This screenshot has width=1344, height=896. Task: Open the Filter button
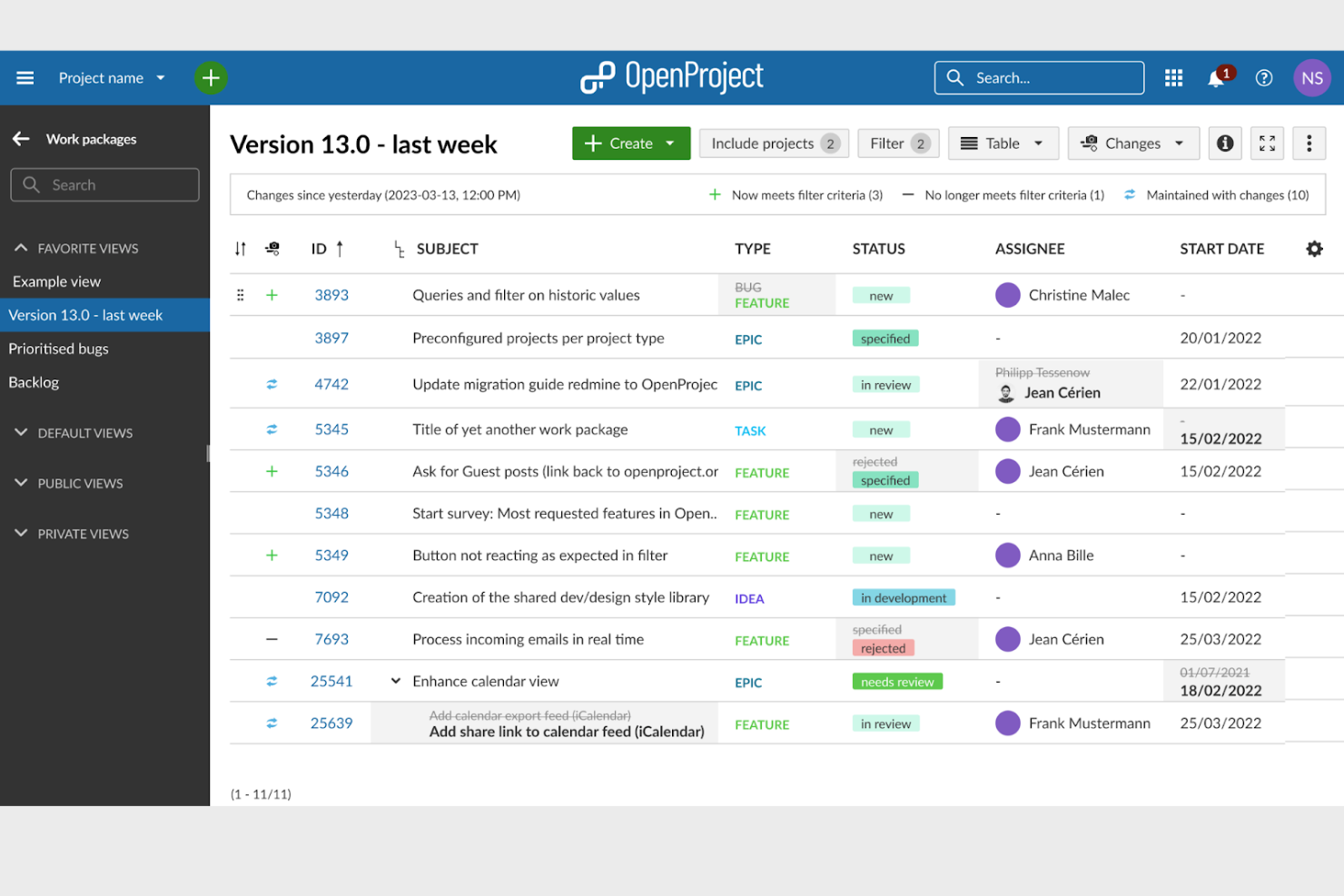point(898,143)
